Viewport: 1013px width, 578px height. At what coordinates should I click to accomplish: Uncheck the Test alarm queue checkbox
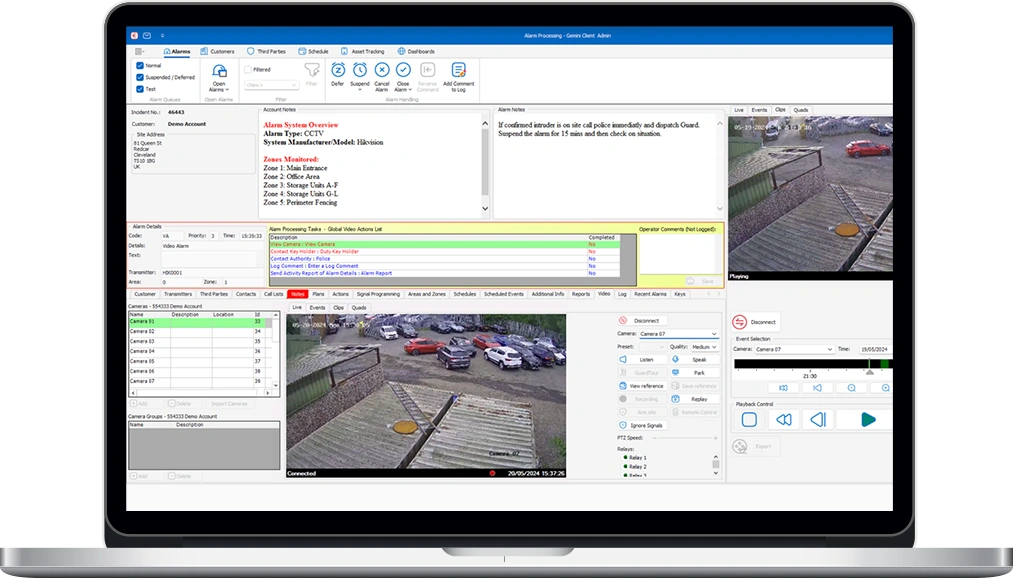(x=140, y=88)
